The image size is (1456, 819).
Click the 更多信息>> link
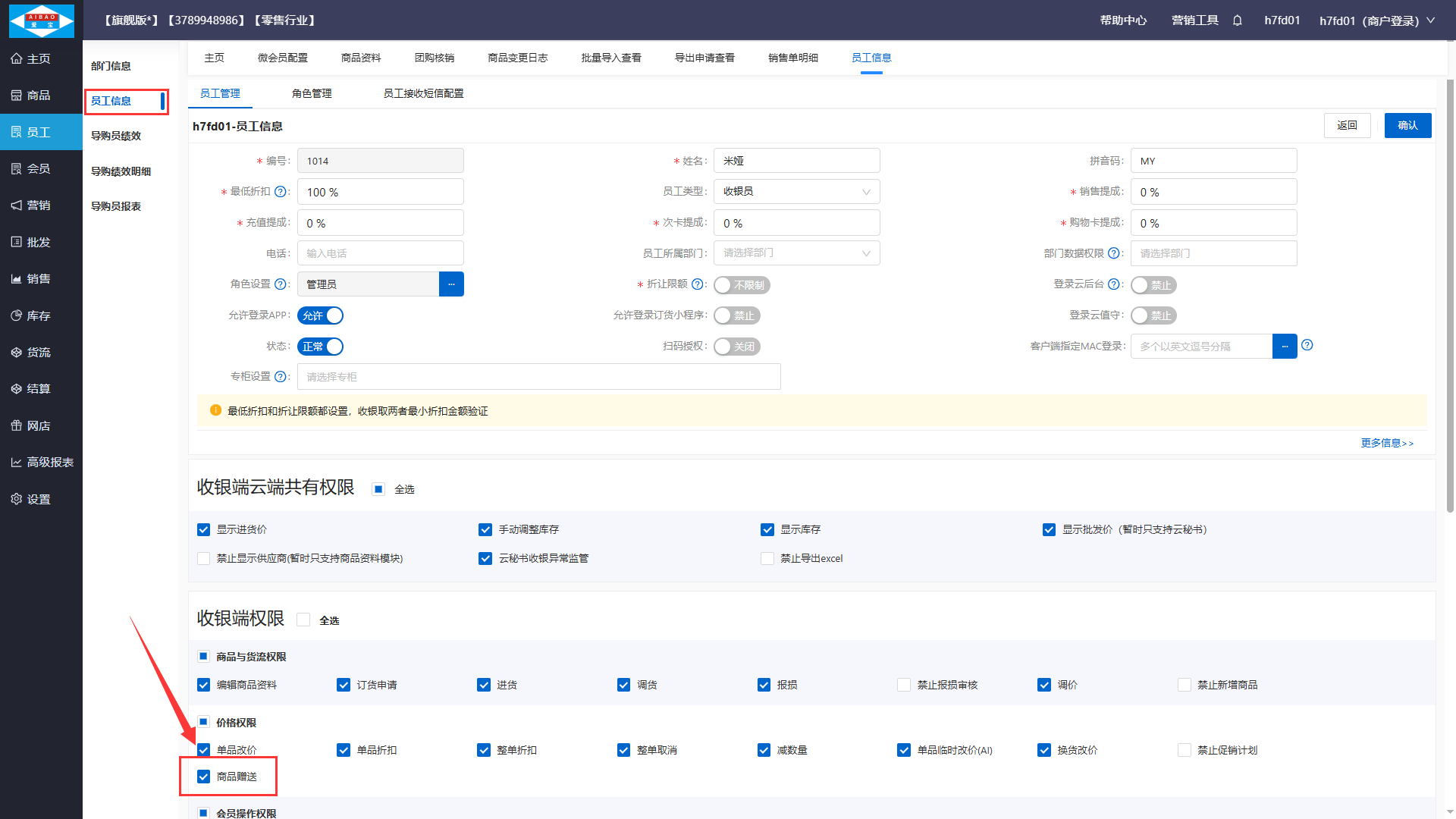coord(1386,443)
